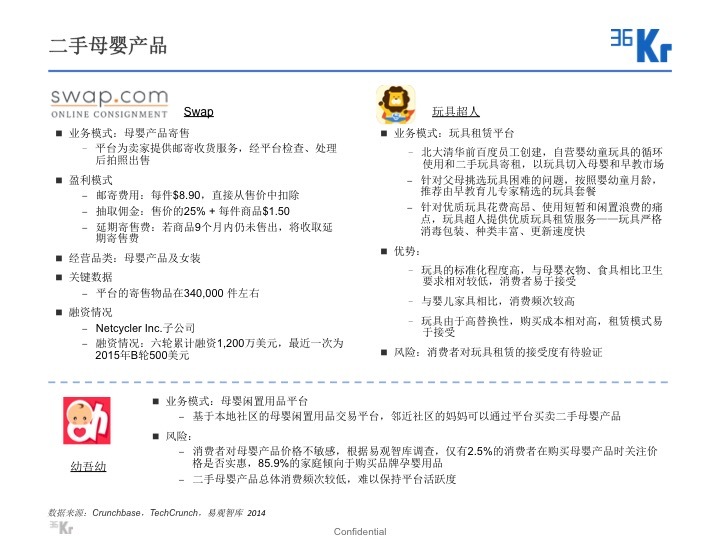The width and height of the screenshot is (720, 540).
Task: Click the swap.com online consignment logo
Action: (109, 102)
